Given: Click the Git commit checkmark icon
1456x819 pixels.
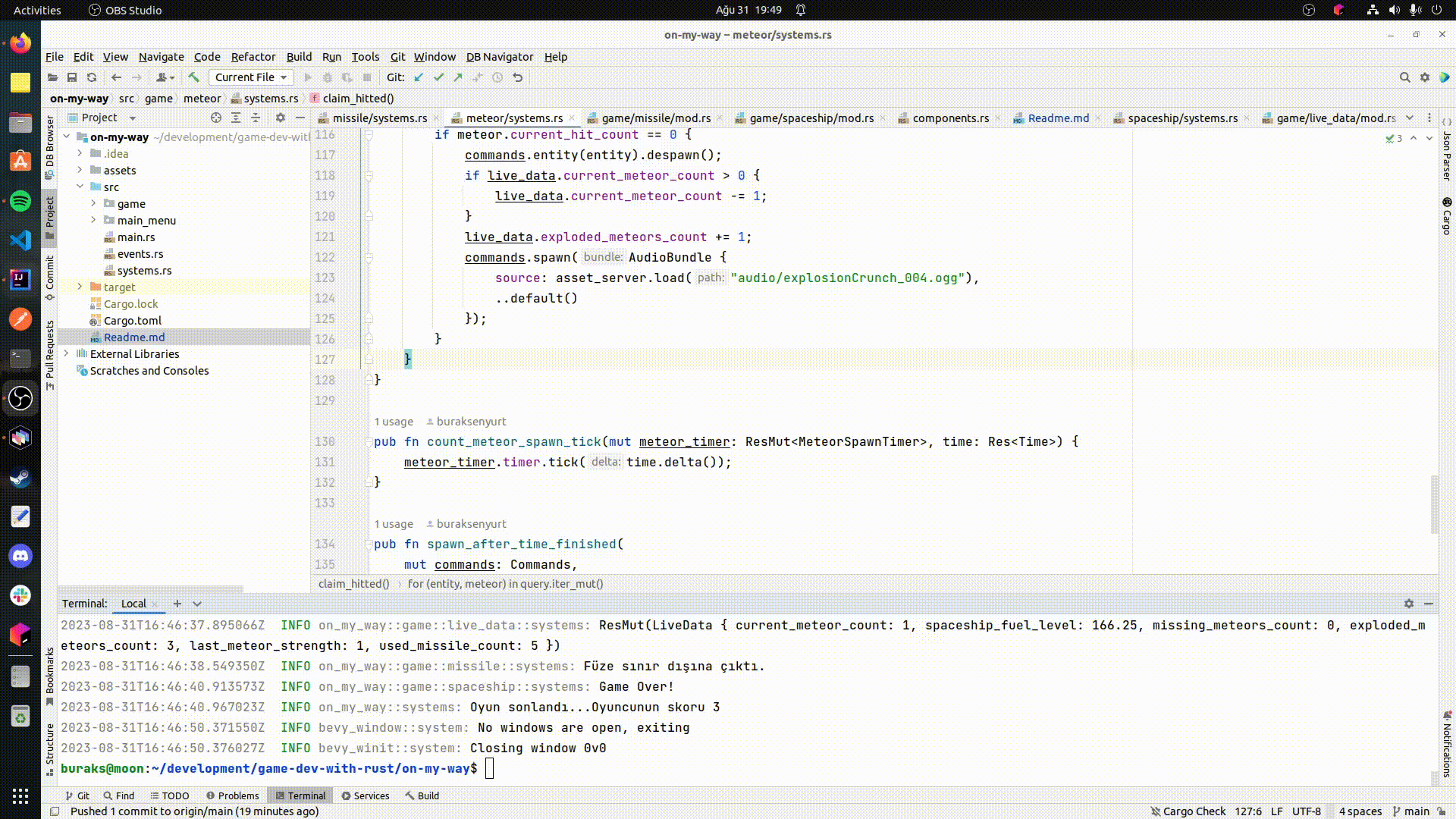Looking at the screenshot, I should pyautogui.click(x=438, y=77).
